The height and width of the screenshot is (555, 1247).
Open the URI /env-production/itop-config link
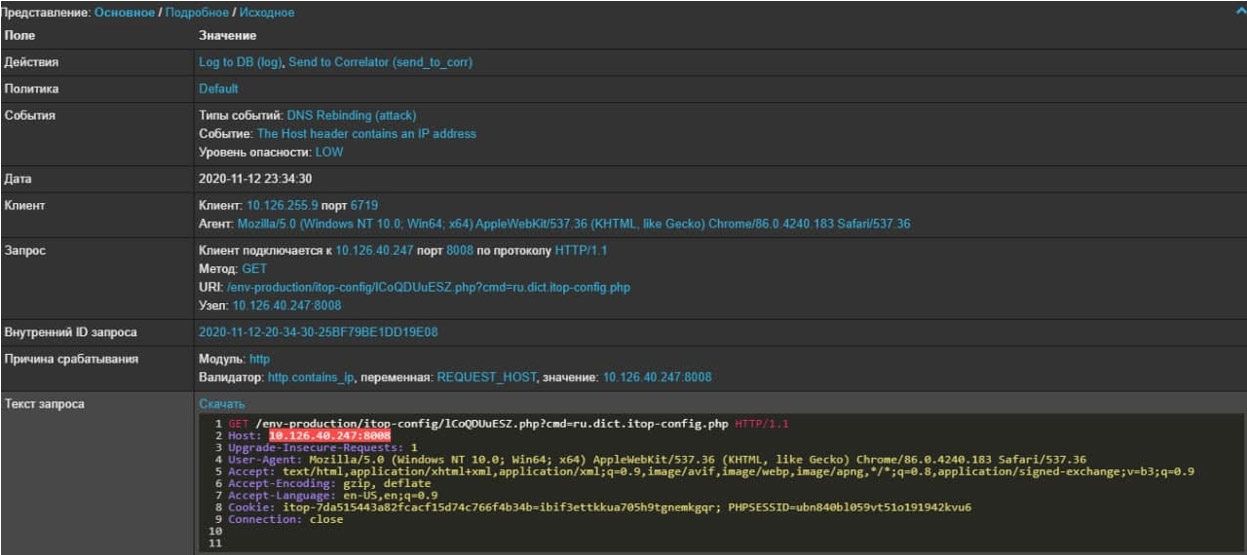click(428, 287)
